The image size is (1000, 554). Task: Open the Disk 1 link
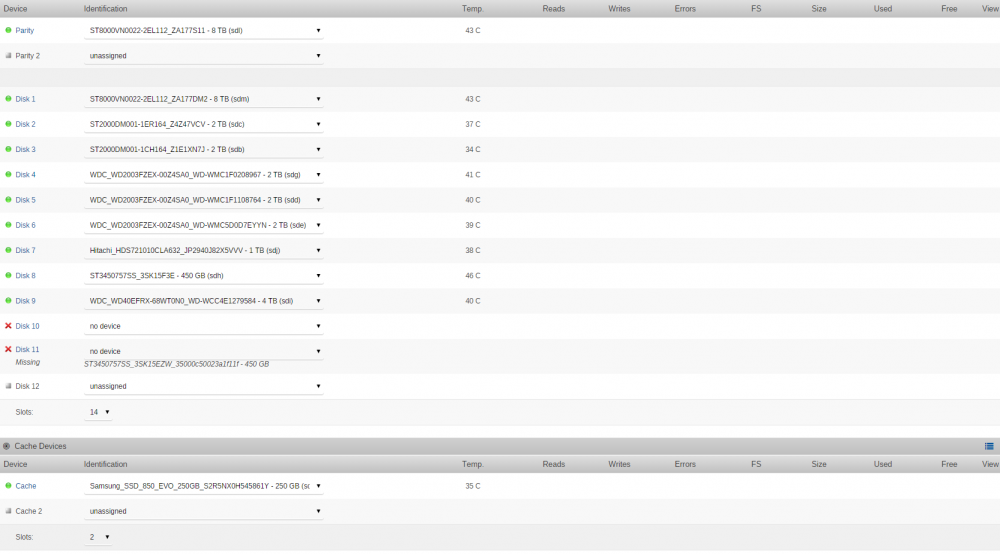tap(26, 99)
